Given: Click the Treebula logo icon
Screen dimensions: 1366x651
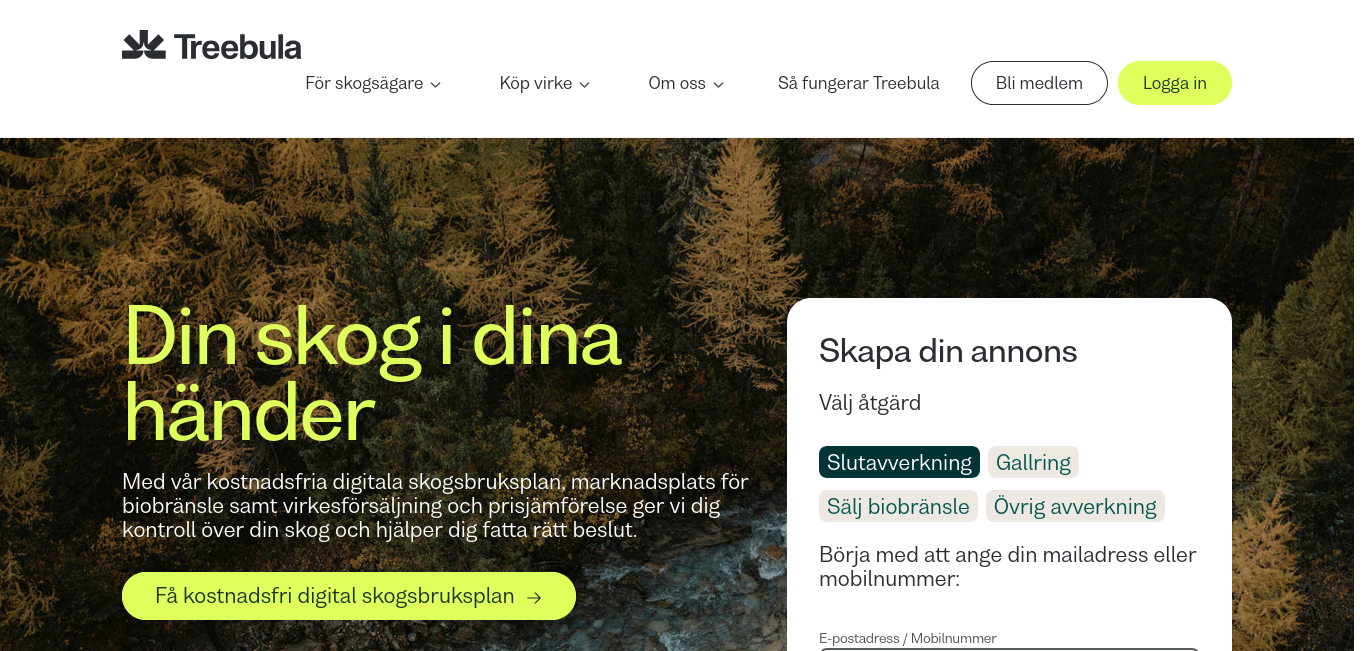Looking at the screenshot, I should click(143, 45).
